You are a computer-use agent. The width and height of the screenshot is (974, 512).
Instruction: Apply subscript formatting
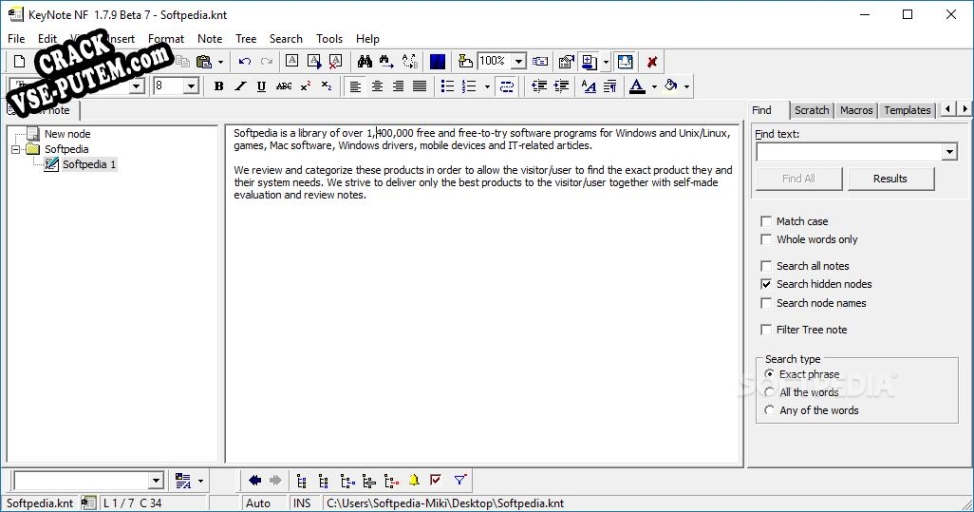pyautogui.click(x=327, y=86)
